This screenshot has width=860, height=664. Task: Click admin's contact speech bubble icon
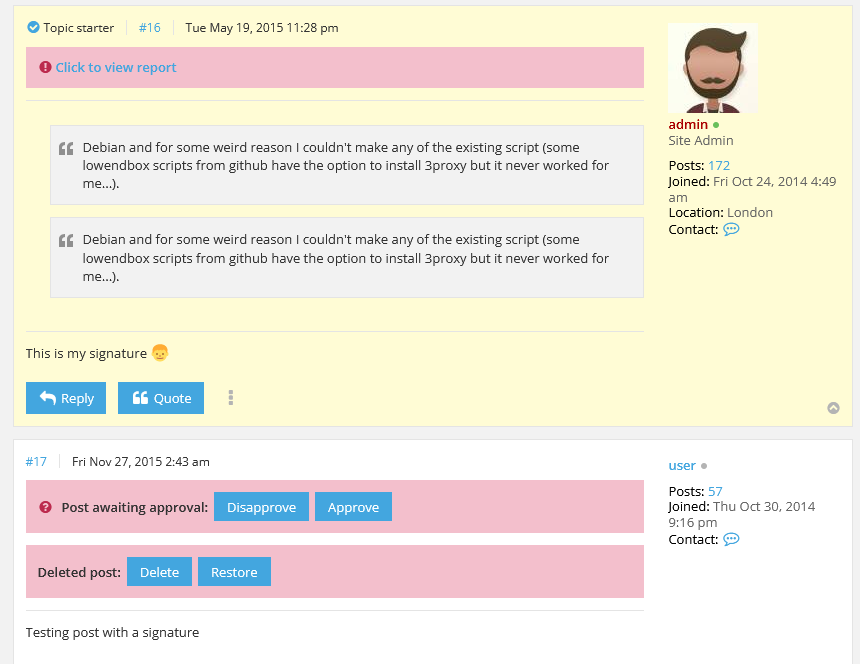click(x=731, y=229)
